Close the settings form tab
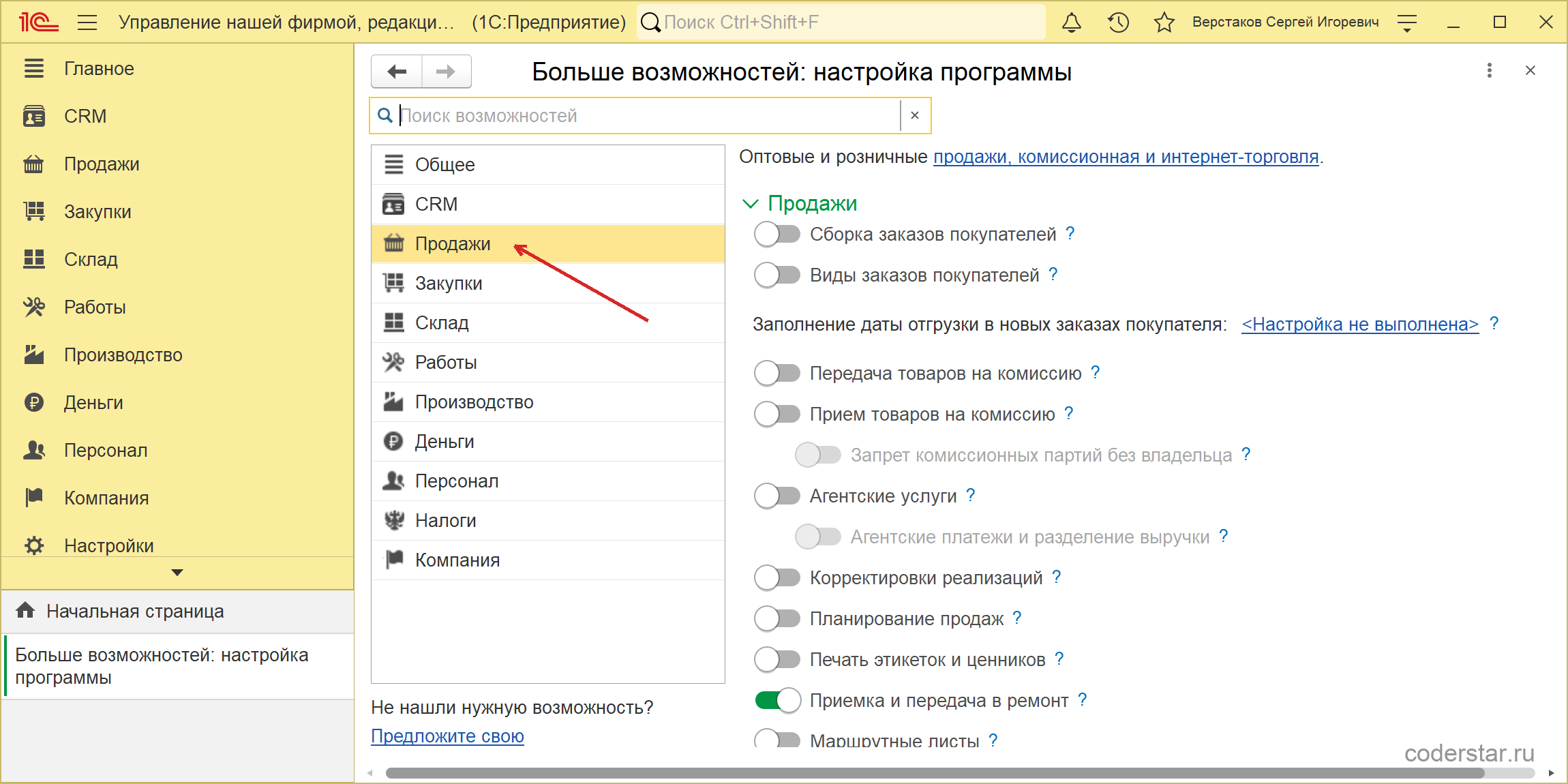1568x784 pixels. 1531,70
